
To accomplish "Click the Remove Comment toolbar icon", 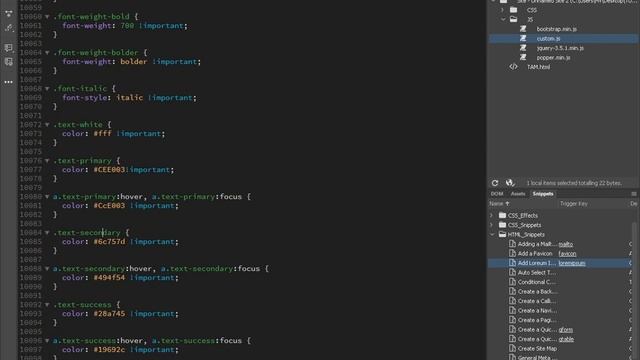I will [9, 62].
